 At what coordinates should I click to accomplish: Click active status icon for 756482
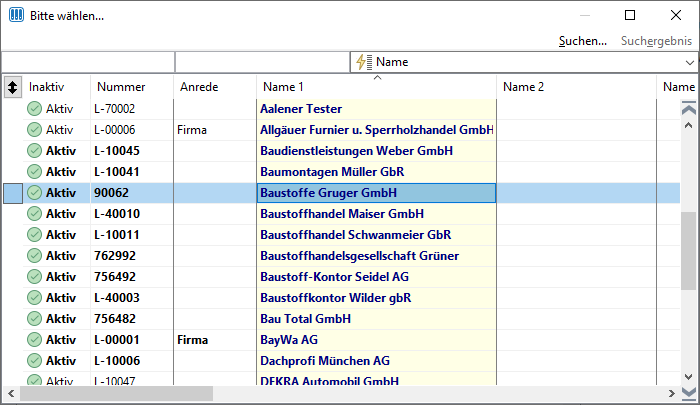(34, 318)
